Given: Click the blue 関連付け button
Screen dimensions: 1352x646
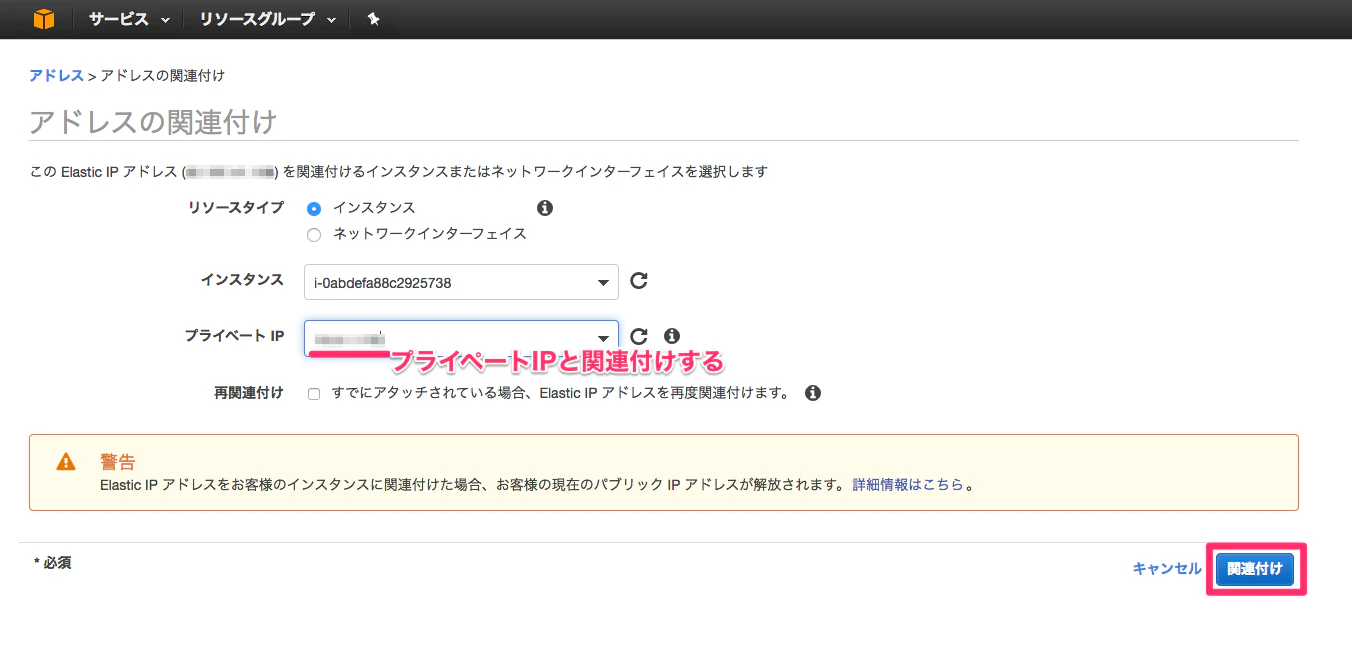Looking at the screenshot, I should click(1255, 569).
